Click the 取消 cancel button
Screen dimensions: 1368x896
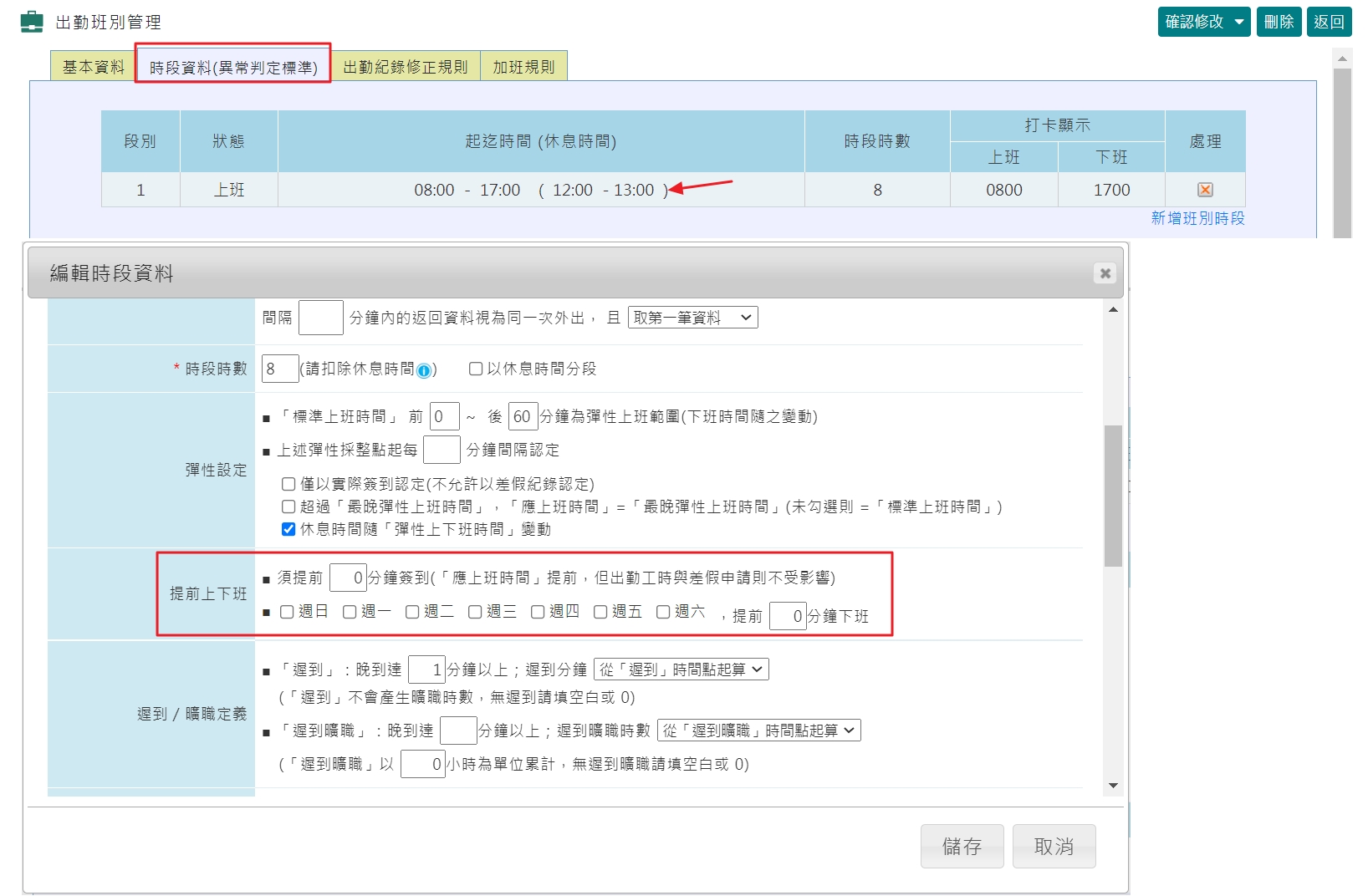(x=1054, y=846)
